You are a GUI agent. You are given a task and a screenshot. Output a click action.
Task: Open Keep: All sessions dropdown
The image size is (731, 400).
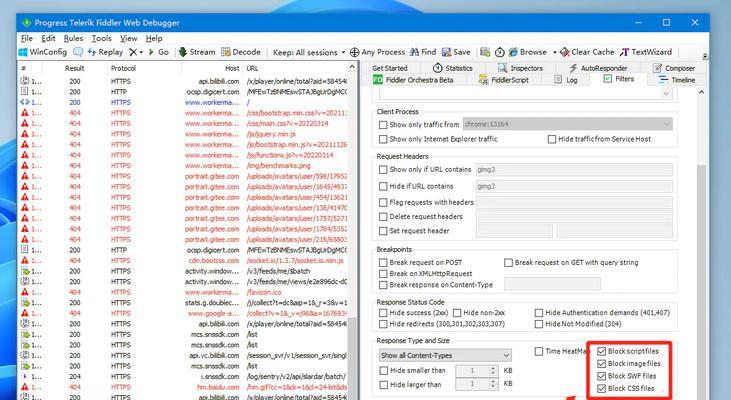(309, 52)
